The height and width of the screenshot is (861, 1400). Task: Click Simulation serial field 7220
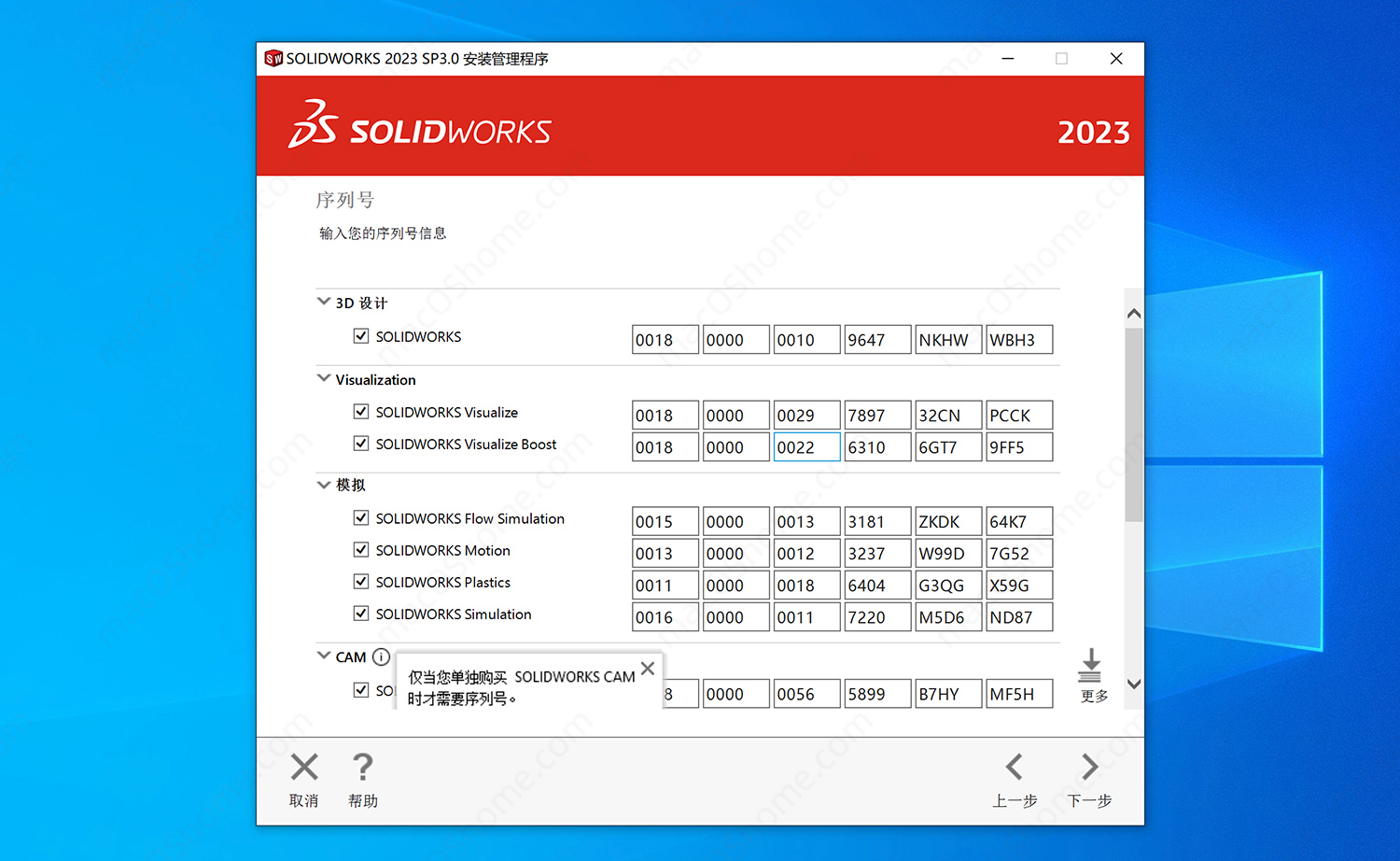(877, 616)
